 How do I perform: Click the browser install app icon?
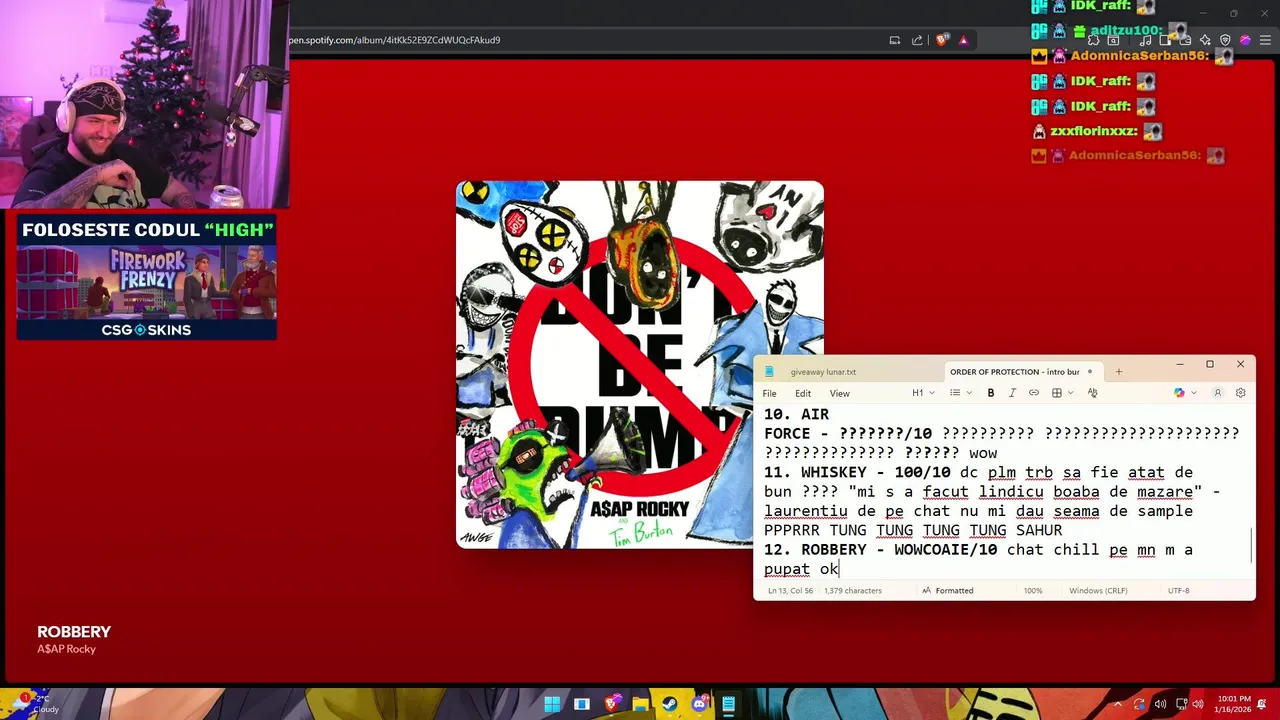pos(894,40)
